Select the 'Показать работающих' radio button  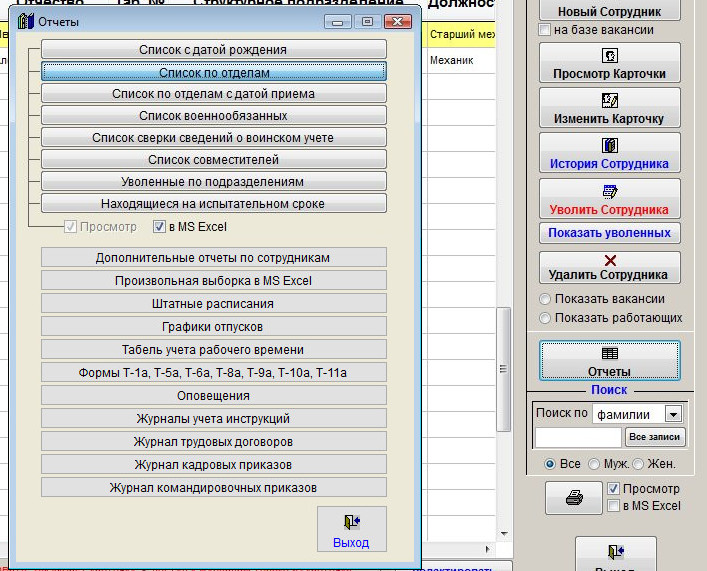tap(545, 318)
